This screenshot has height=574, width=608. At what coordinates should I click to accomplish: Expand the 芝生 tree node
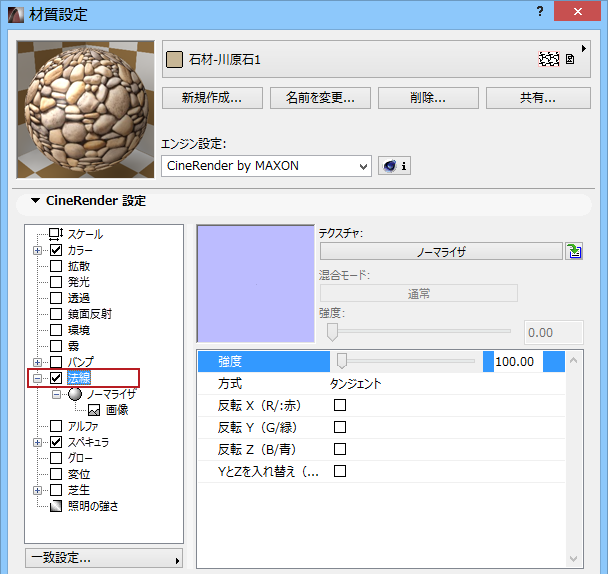37,491
